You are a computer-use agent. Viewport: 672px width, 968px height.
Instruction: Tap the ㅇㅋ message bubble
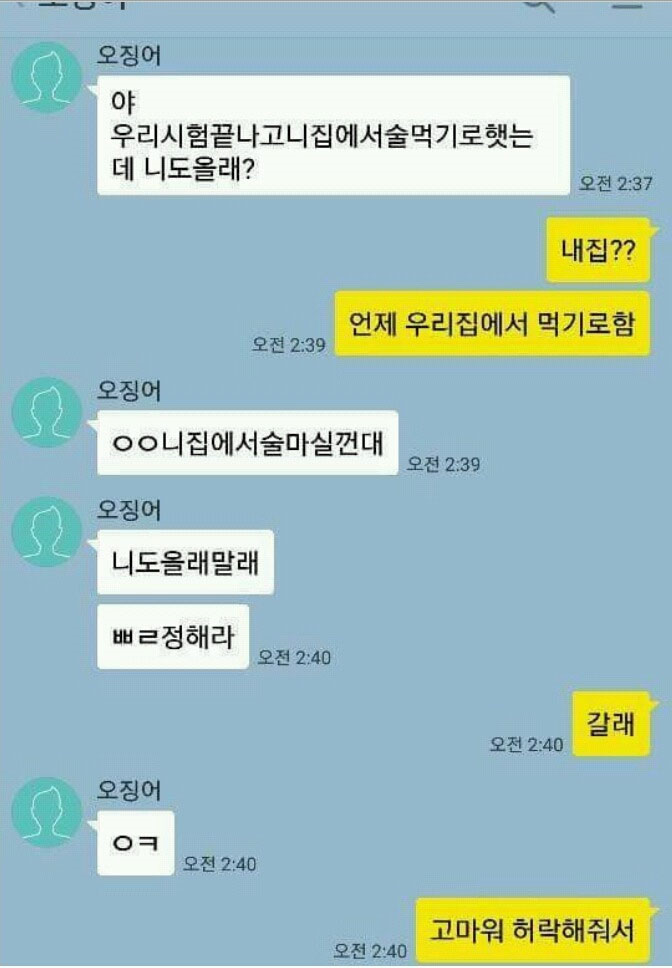tap(136, 843)
